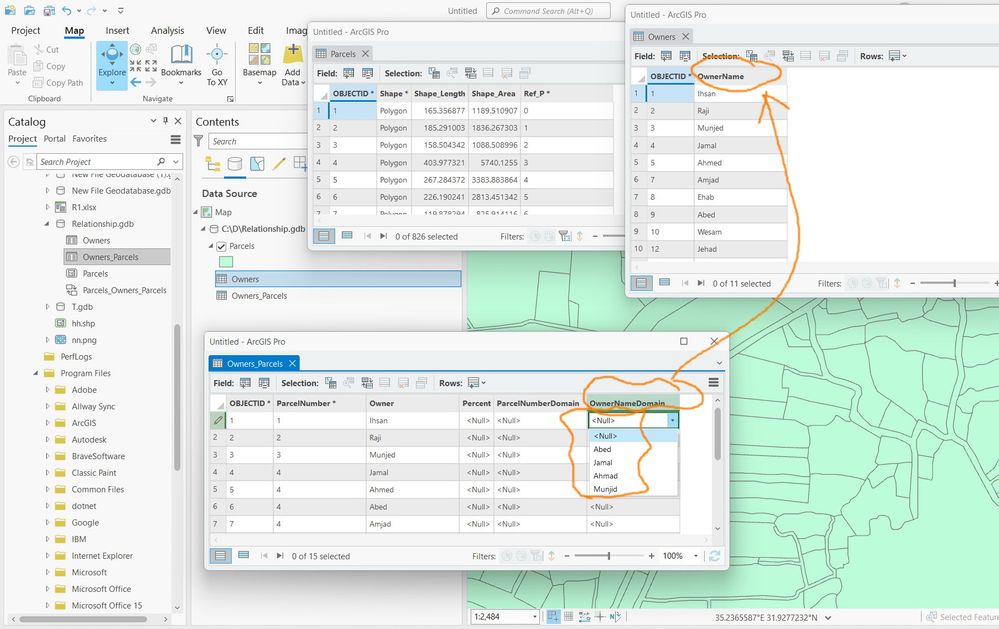Choose Jamal from the OwnerNameDomain dropdown list
This screenshot has height=629, width=999.
tap(603, 463)
